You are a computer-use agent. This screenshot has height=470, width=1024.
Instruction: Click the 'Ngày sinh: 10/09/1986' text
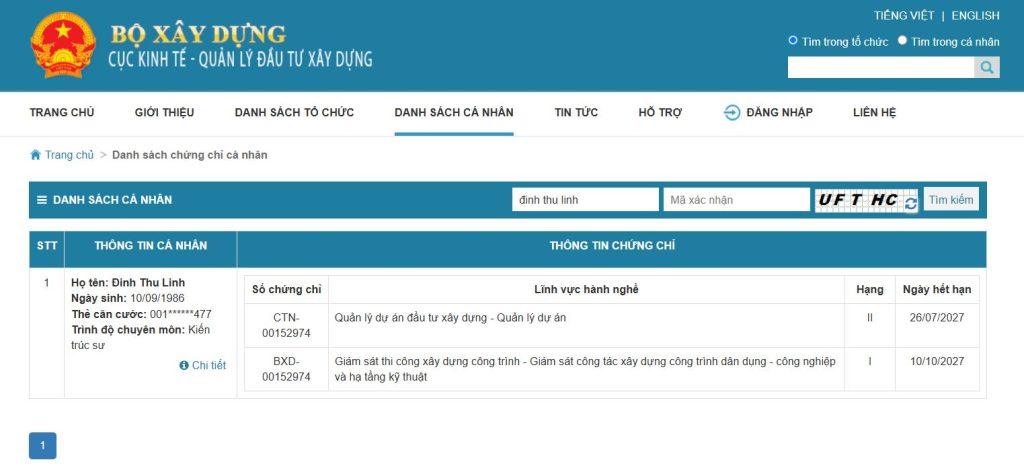click(x=128, y=298)
